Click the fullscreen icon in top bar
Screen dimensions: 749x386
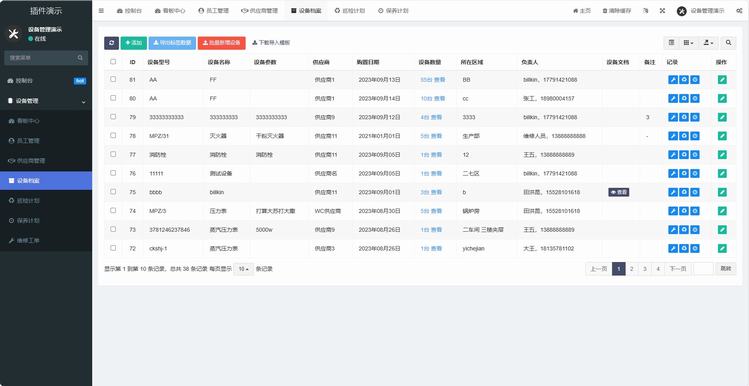[x=662, y=11]
